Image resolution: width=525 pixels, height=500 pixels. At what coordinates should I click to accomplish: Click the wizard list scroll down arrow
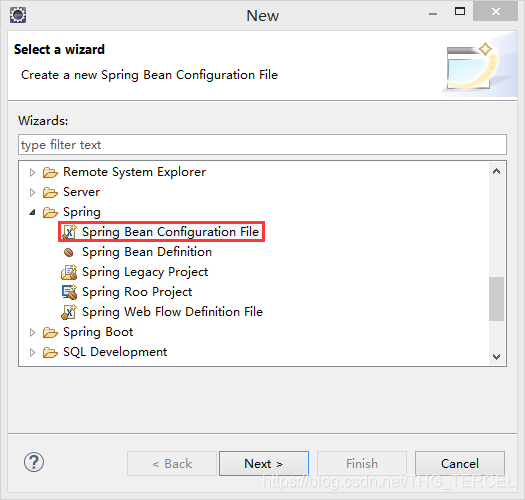497,357
